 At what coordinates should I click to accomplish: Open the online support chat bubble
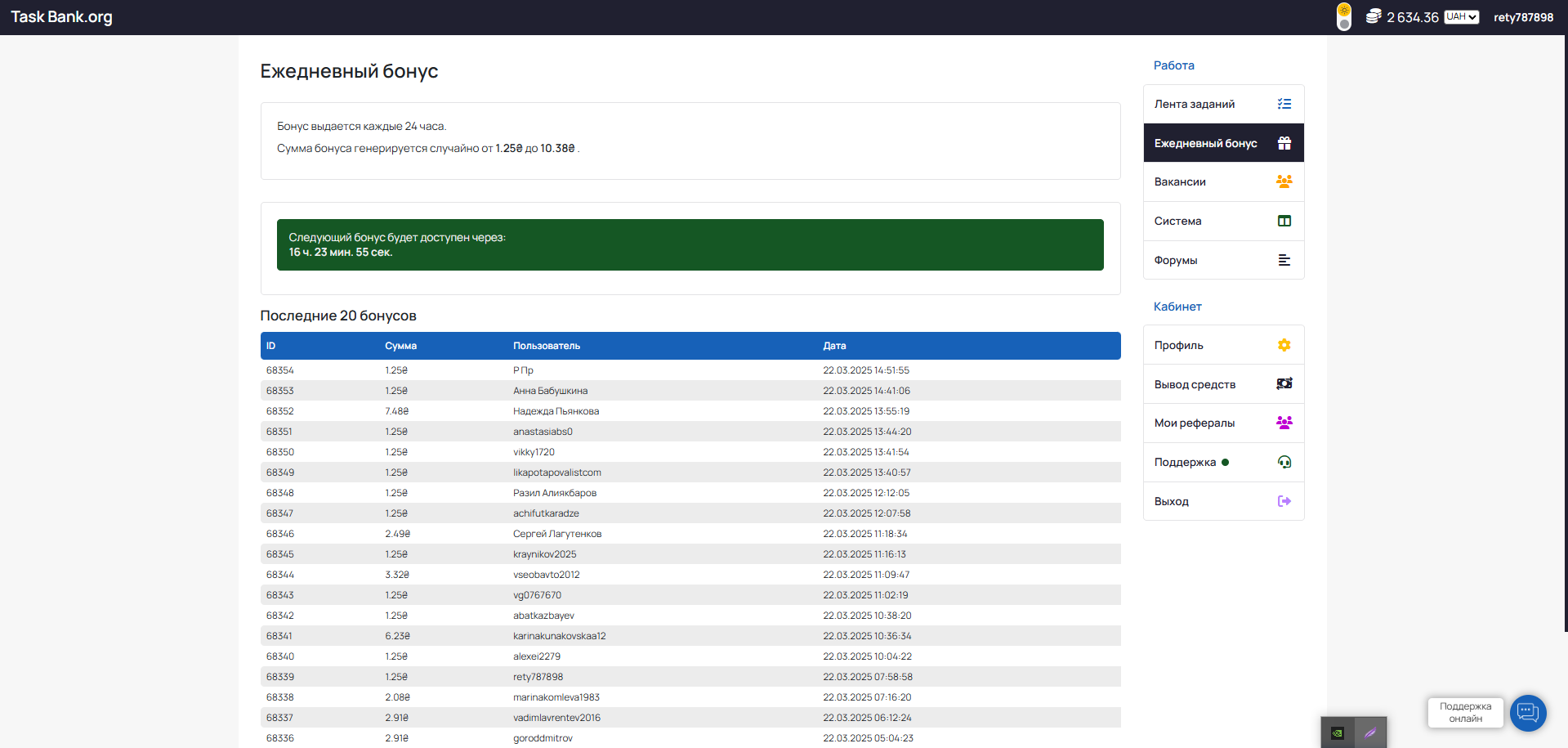click(x=1528, y=713)
